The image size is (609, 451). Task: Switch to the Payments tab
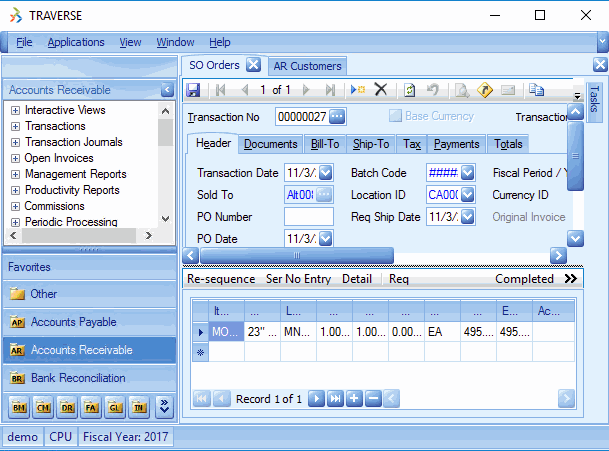(x=457, y=144)
